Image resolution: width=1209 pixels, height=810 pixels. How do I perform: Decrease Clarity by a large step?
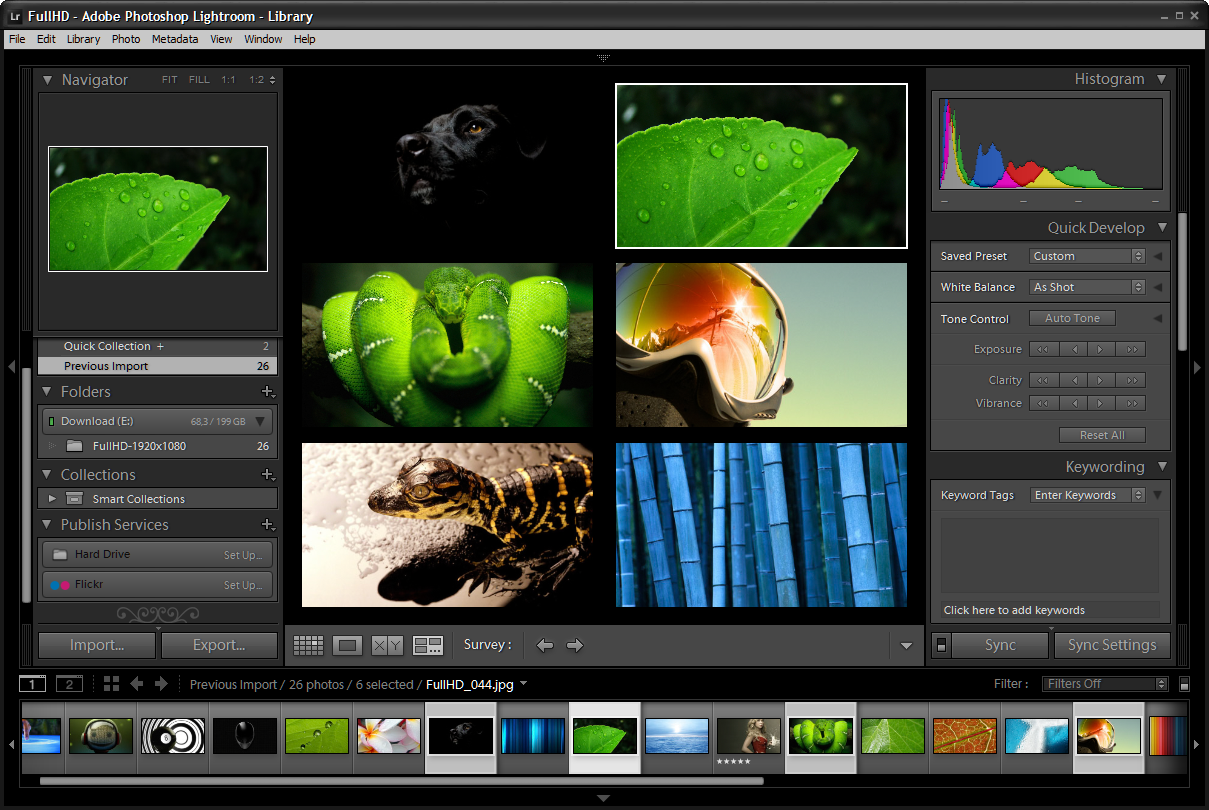(1044, 380)
